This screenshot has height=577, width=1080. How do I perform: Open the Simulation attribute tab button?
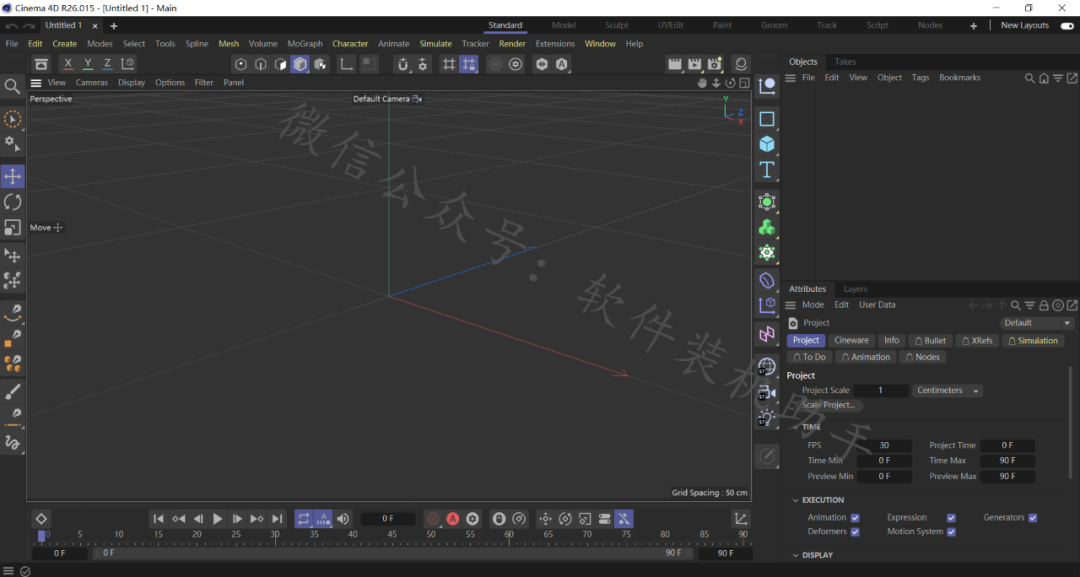1032,341
